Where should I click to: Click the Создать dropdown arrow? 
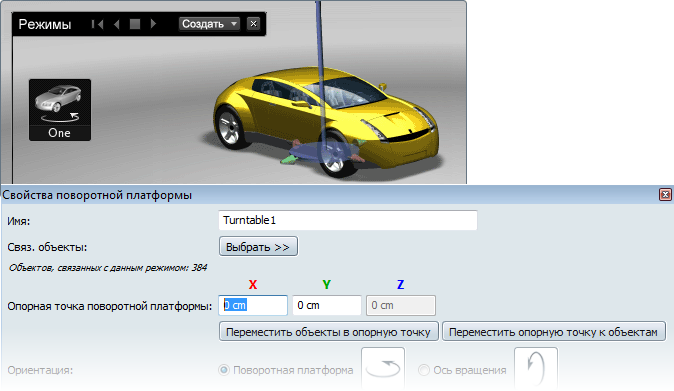coord(234,24)
